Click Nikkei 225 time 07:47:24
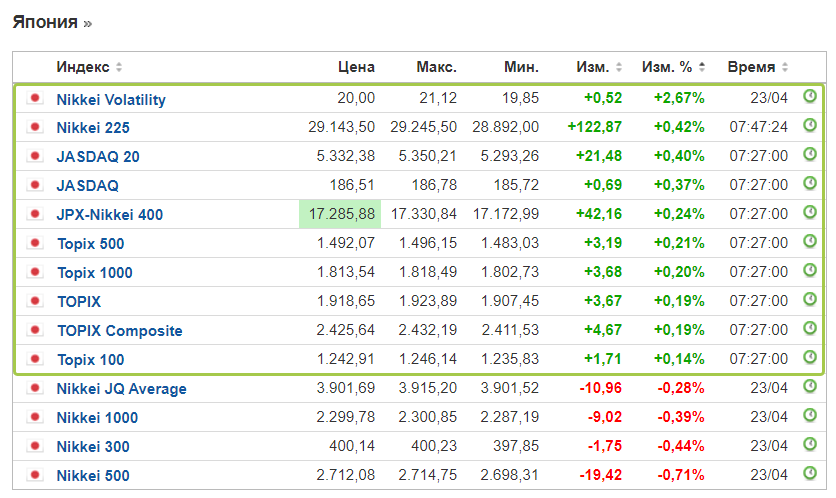 pyautogui.click(x=759, y=127)
